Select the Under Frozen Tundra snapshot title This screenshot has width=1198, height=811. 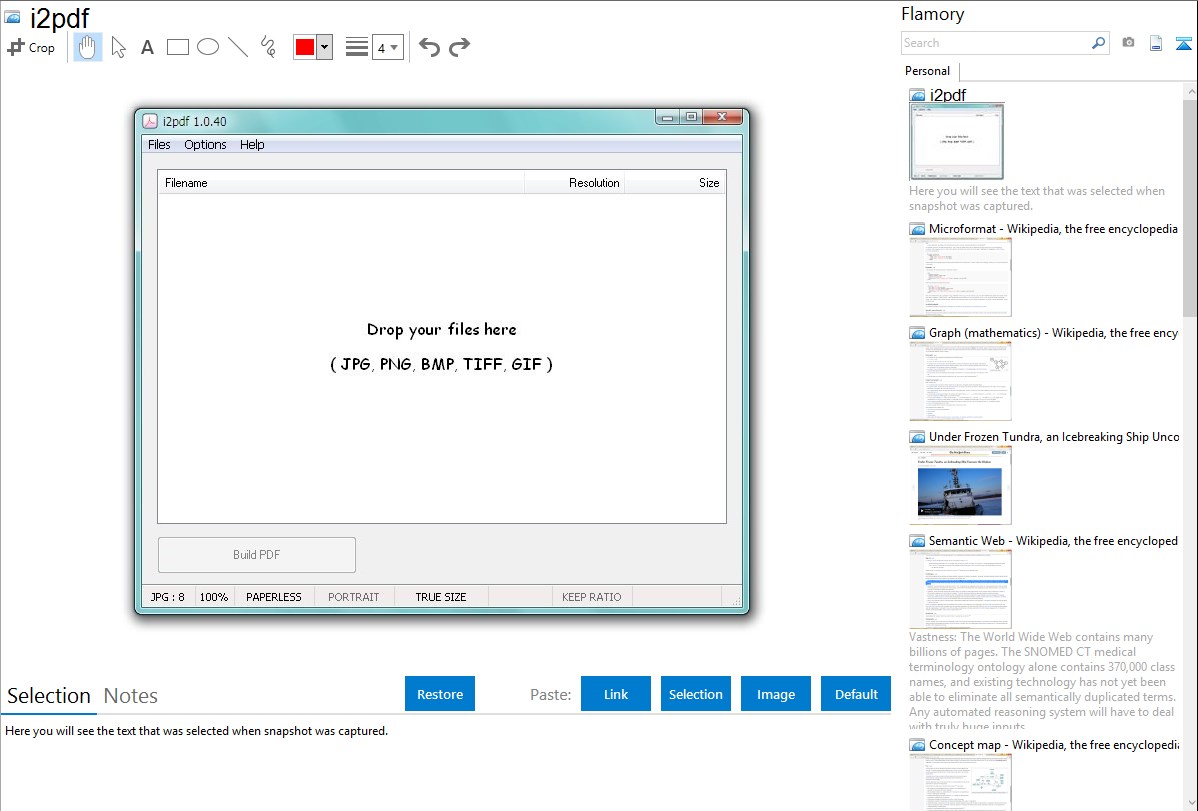point(1054,437)
